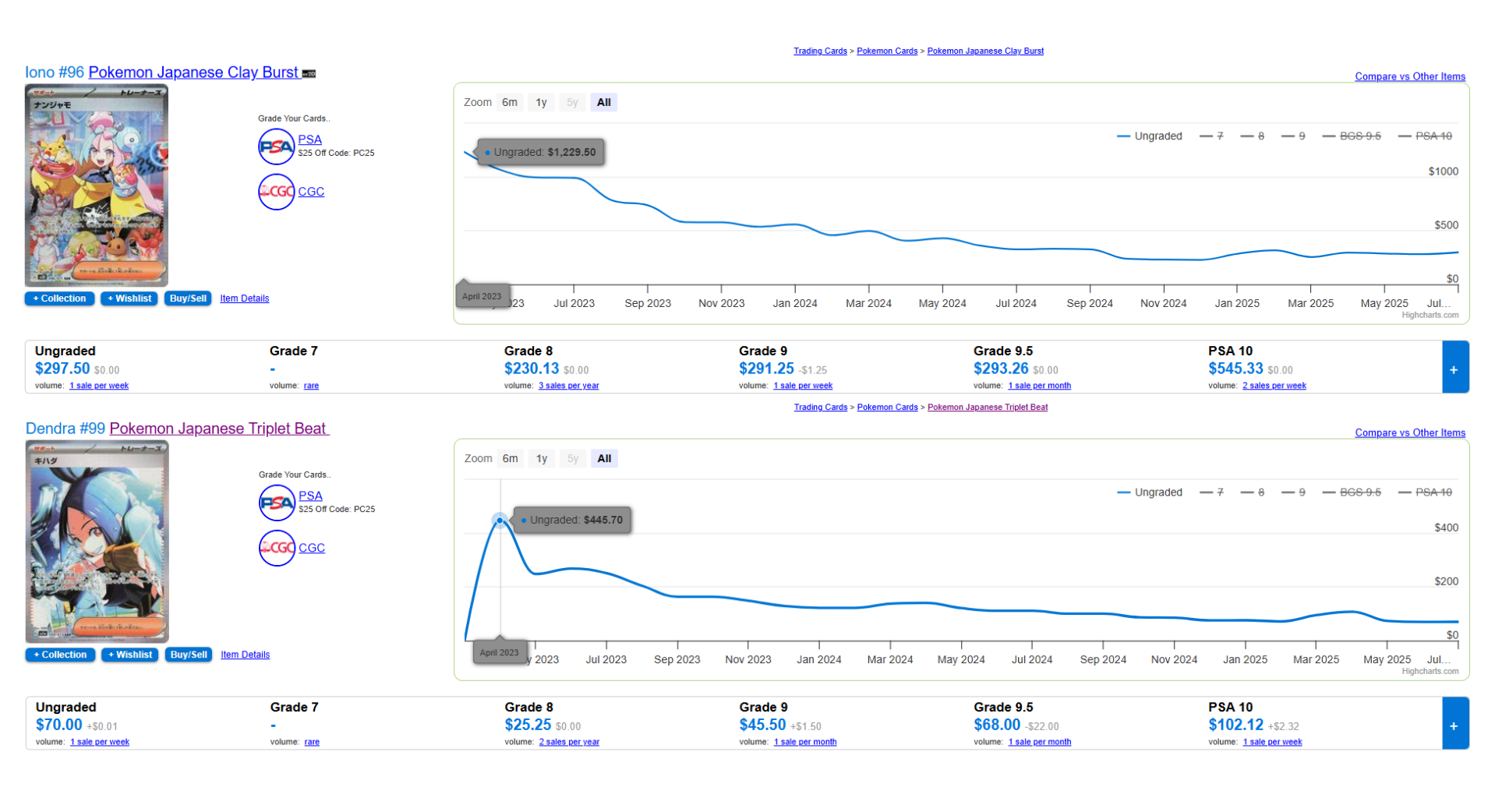Open Item Details link for Dendra card

pos(245,655)
